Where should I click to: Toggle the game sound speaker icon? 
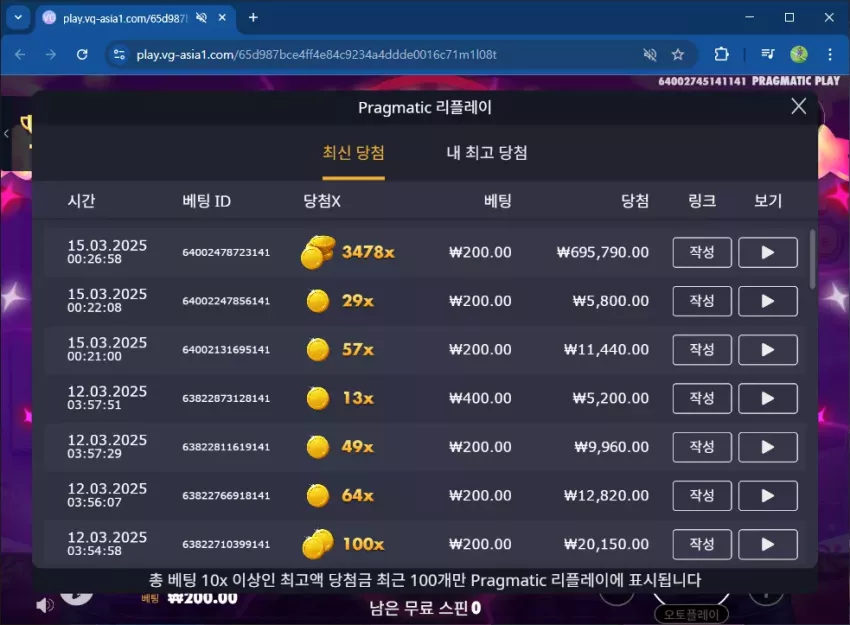[x=44, y=605]
